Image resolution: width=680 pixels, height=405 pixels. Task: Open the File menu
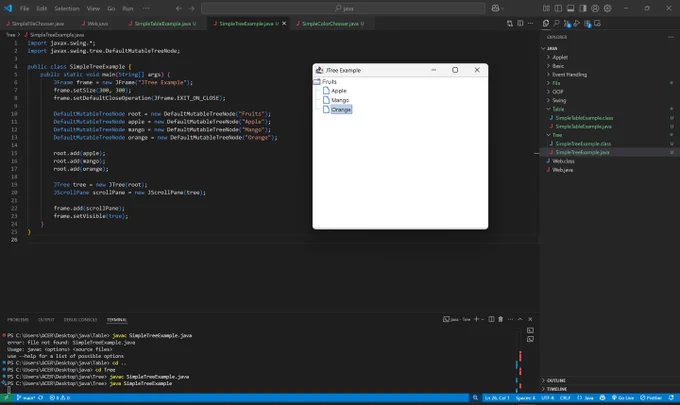(x=24, y=8)
